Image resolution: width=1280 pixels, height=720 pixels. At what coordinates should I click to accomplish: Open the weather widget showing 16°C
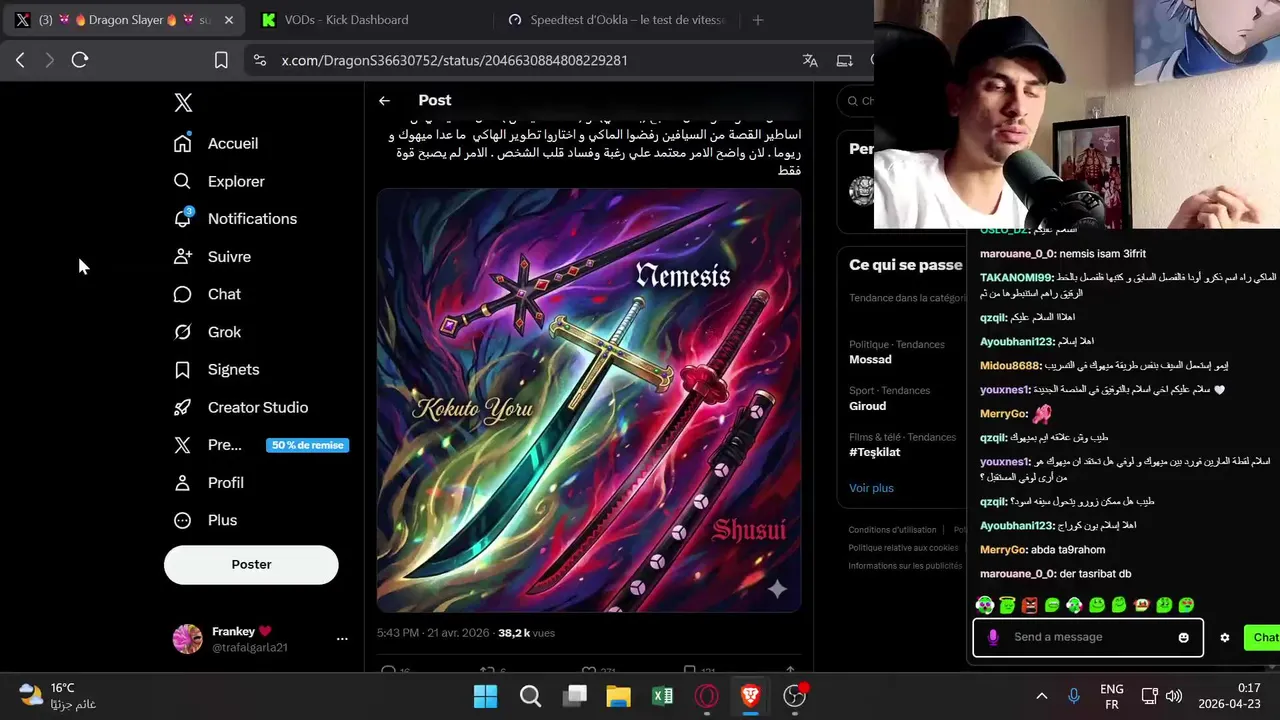click(57, 696)
